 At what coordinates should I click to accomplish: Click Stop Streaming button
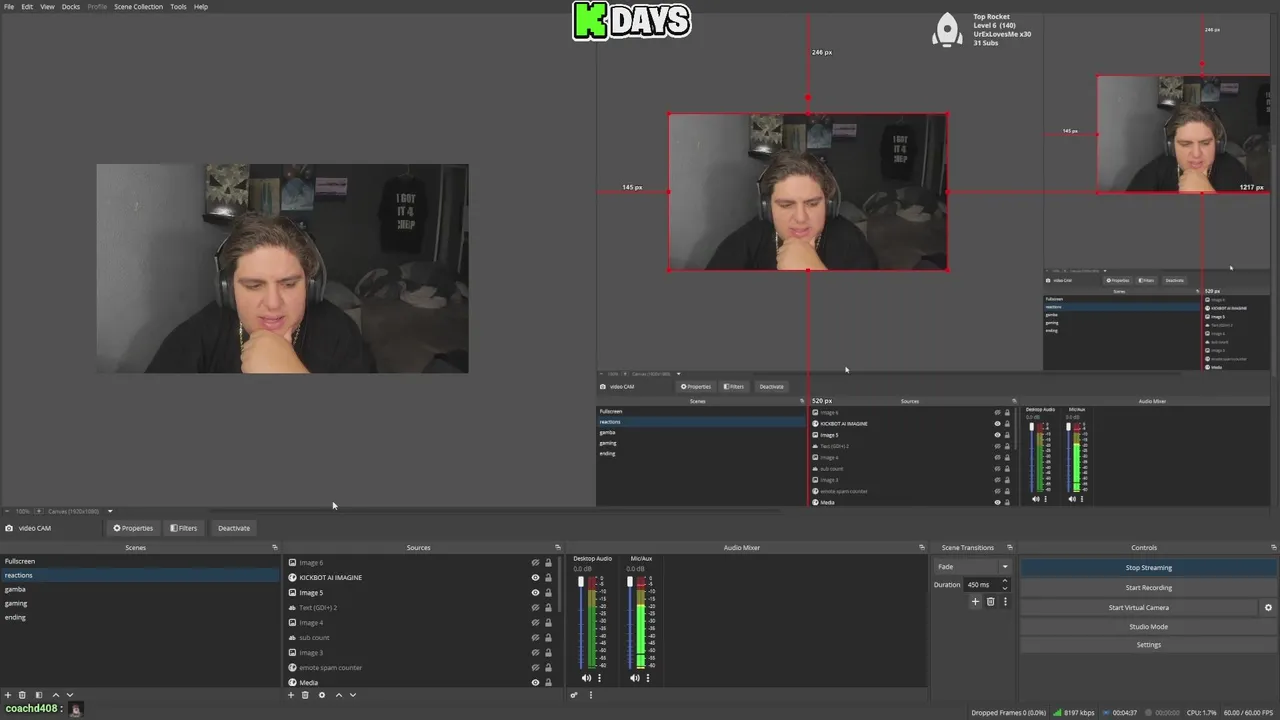point(1148,567)
